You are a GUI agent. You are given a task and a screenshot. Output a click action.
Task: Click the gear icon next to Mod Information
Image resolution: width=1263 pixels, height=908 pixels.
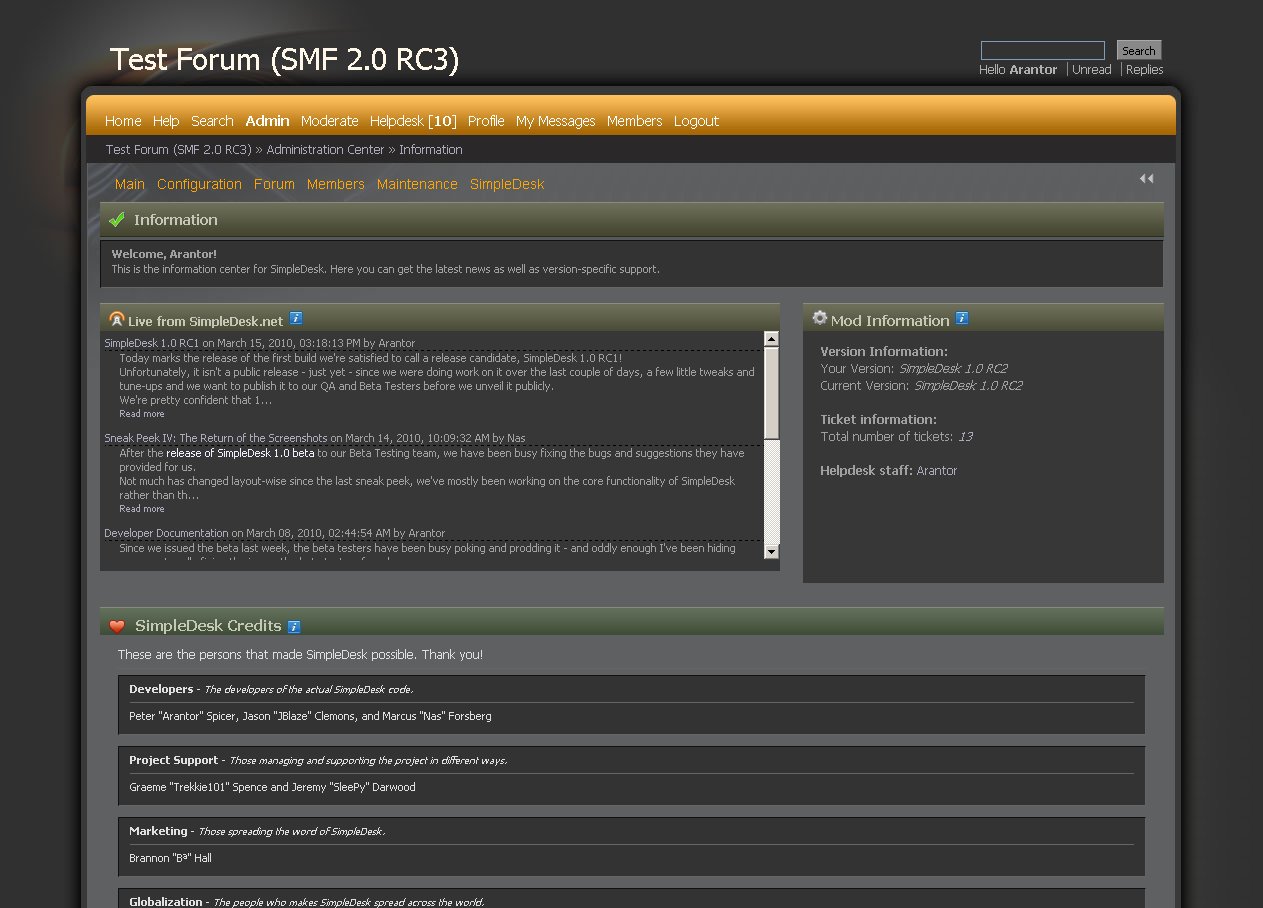click(820, 318)
